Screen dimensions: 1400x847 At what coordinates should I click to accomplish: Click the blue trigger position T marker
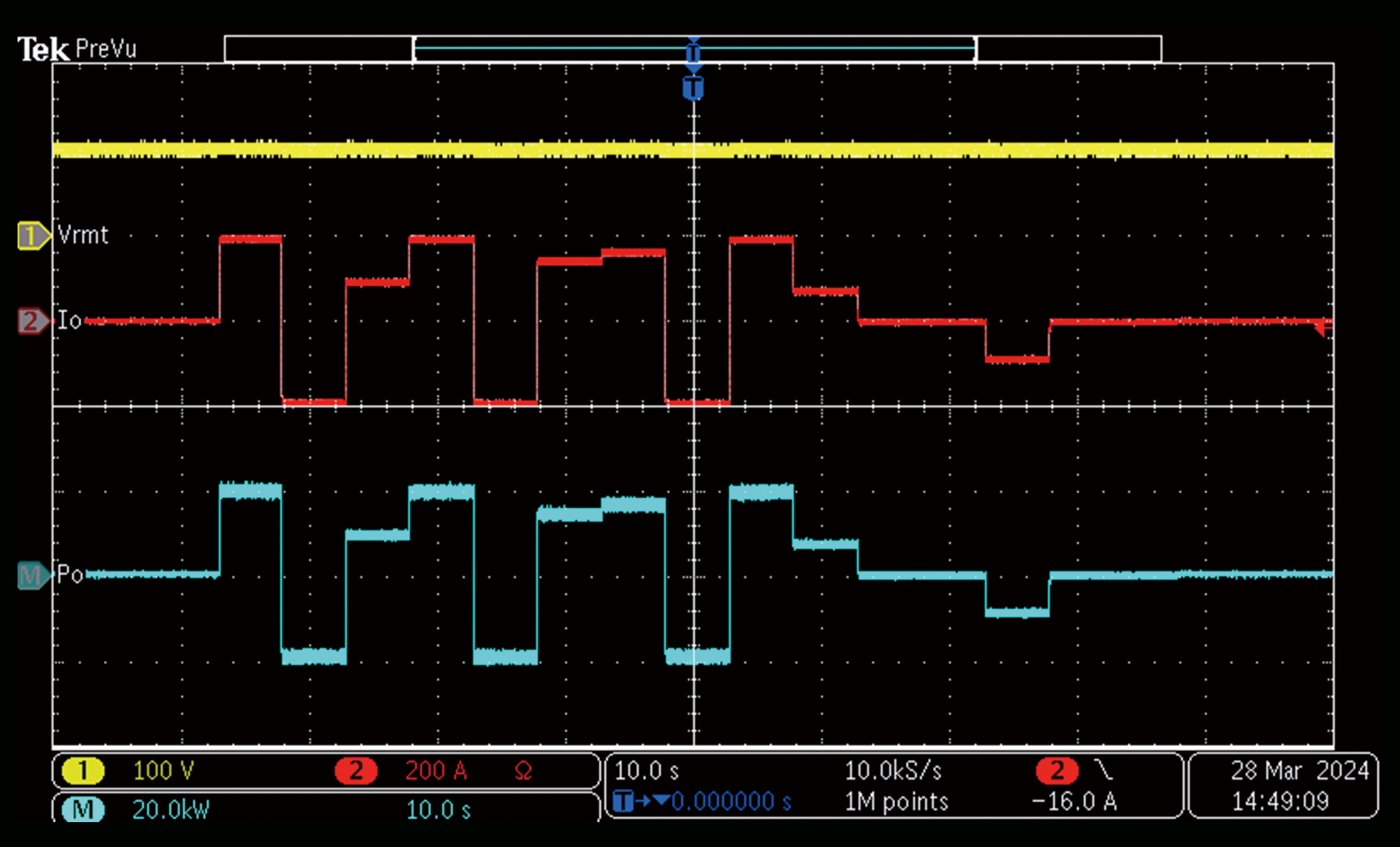(693, 89)
